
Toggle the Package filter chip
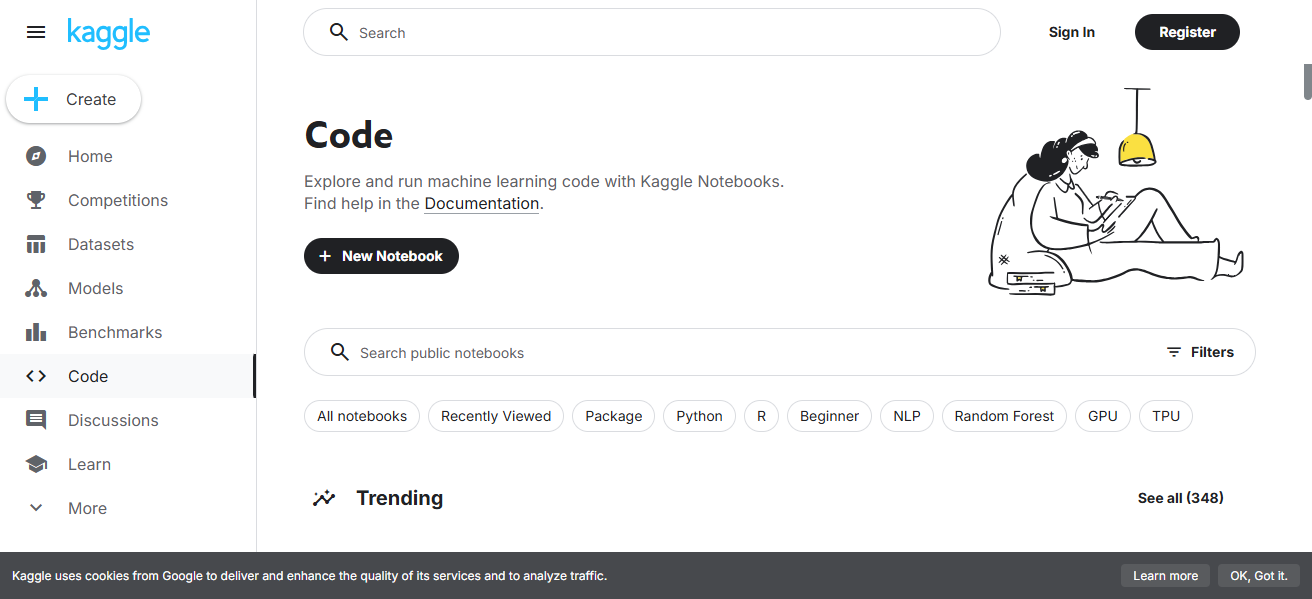tap(614, 416)
